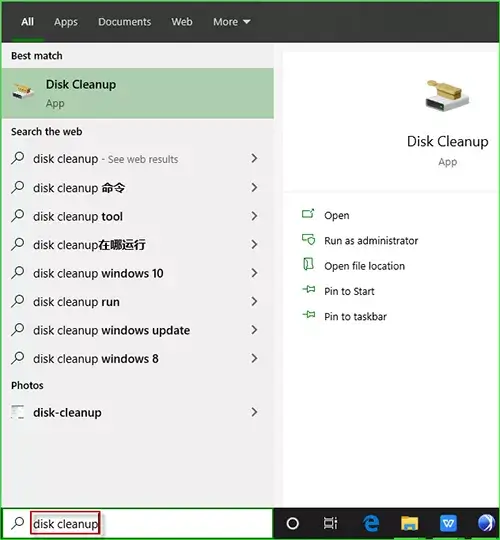Click search icon beside 'disk cleanup windows update'
This screenshot has height=540, width=500.
(x=18, y=330)
